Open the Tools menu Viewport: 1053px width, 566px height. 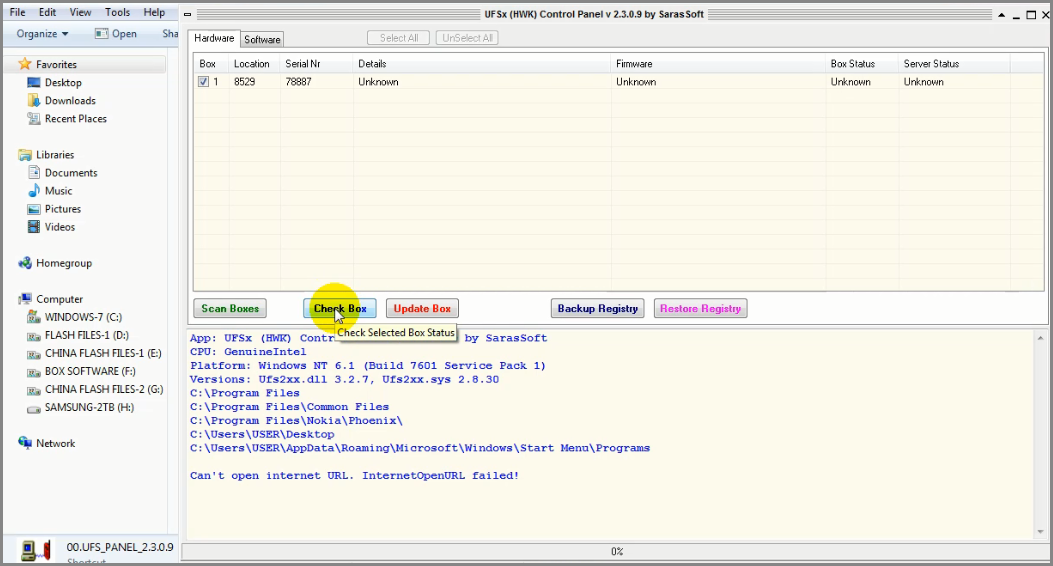118,12
